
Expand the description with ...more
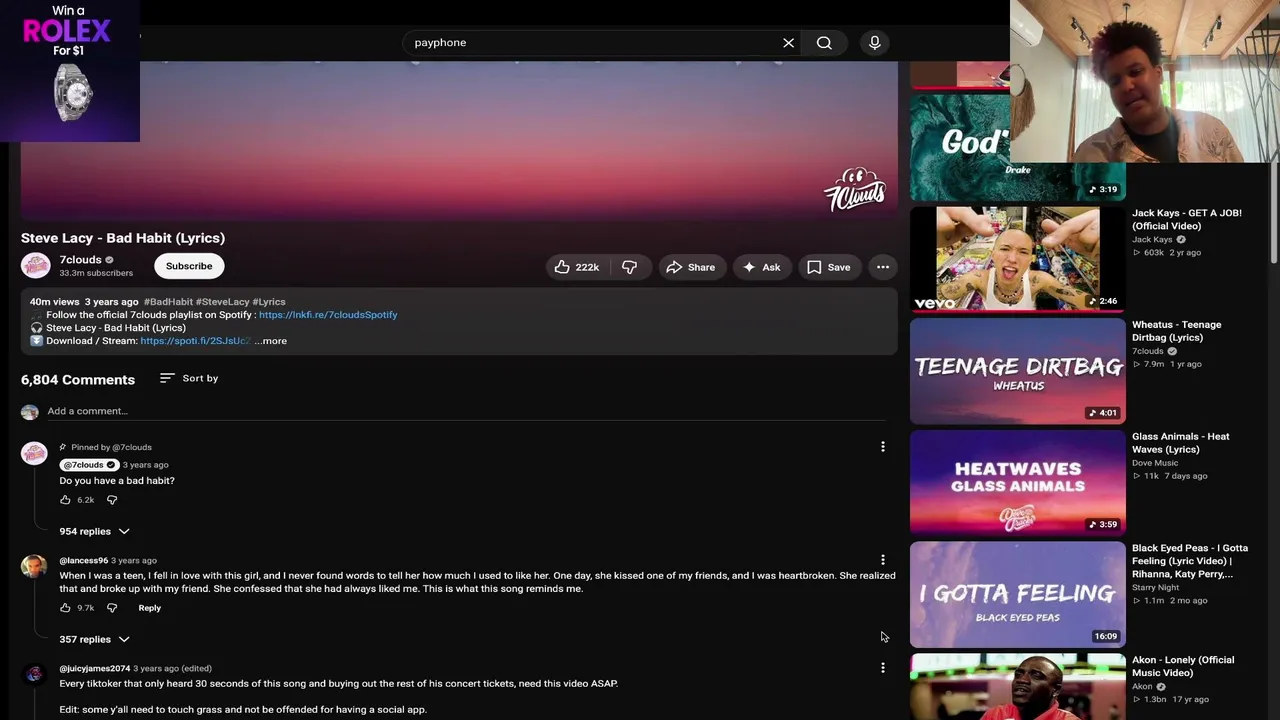pos(271,341)
